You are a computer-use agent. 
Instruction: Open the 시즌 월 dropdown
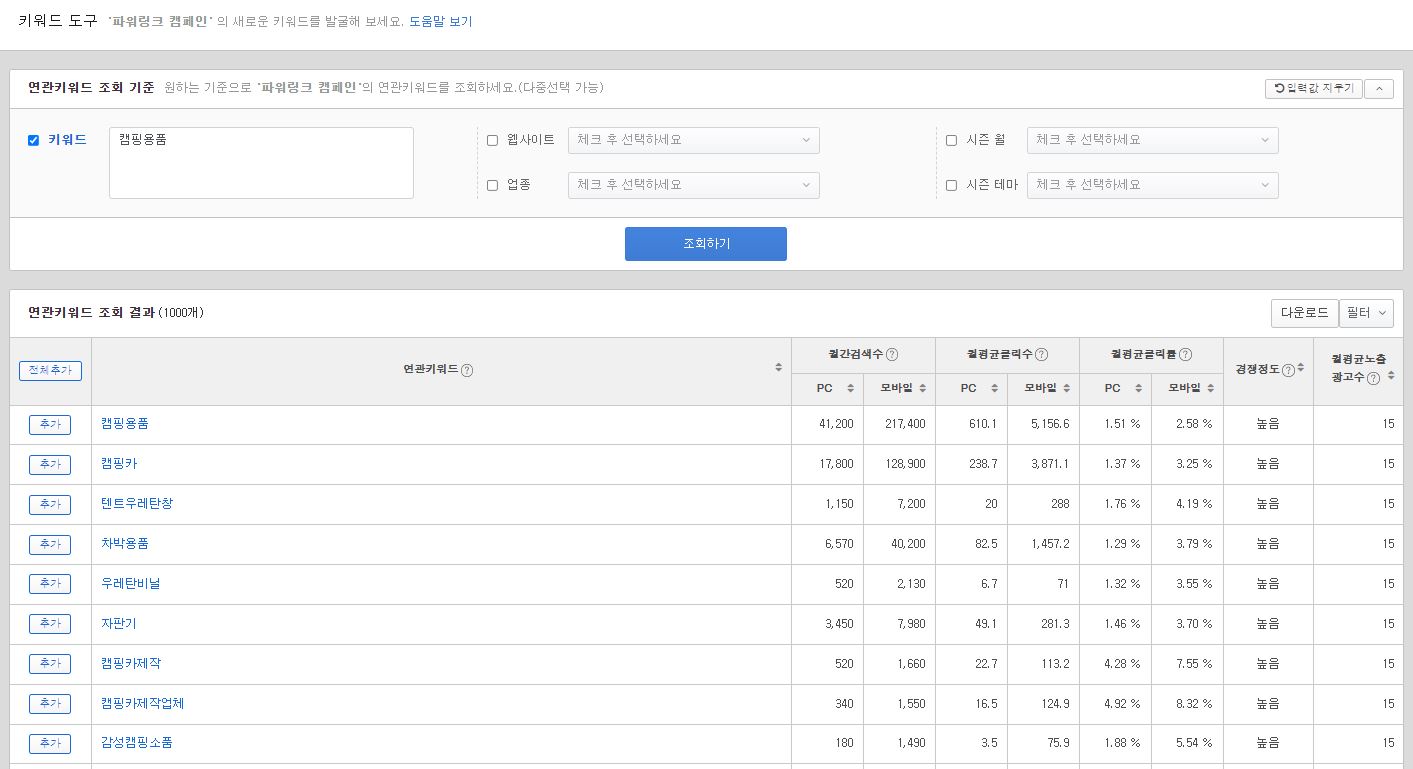(1152, 140)
